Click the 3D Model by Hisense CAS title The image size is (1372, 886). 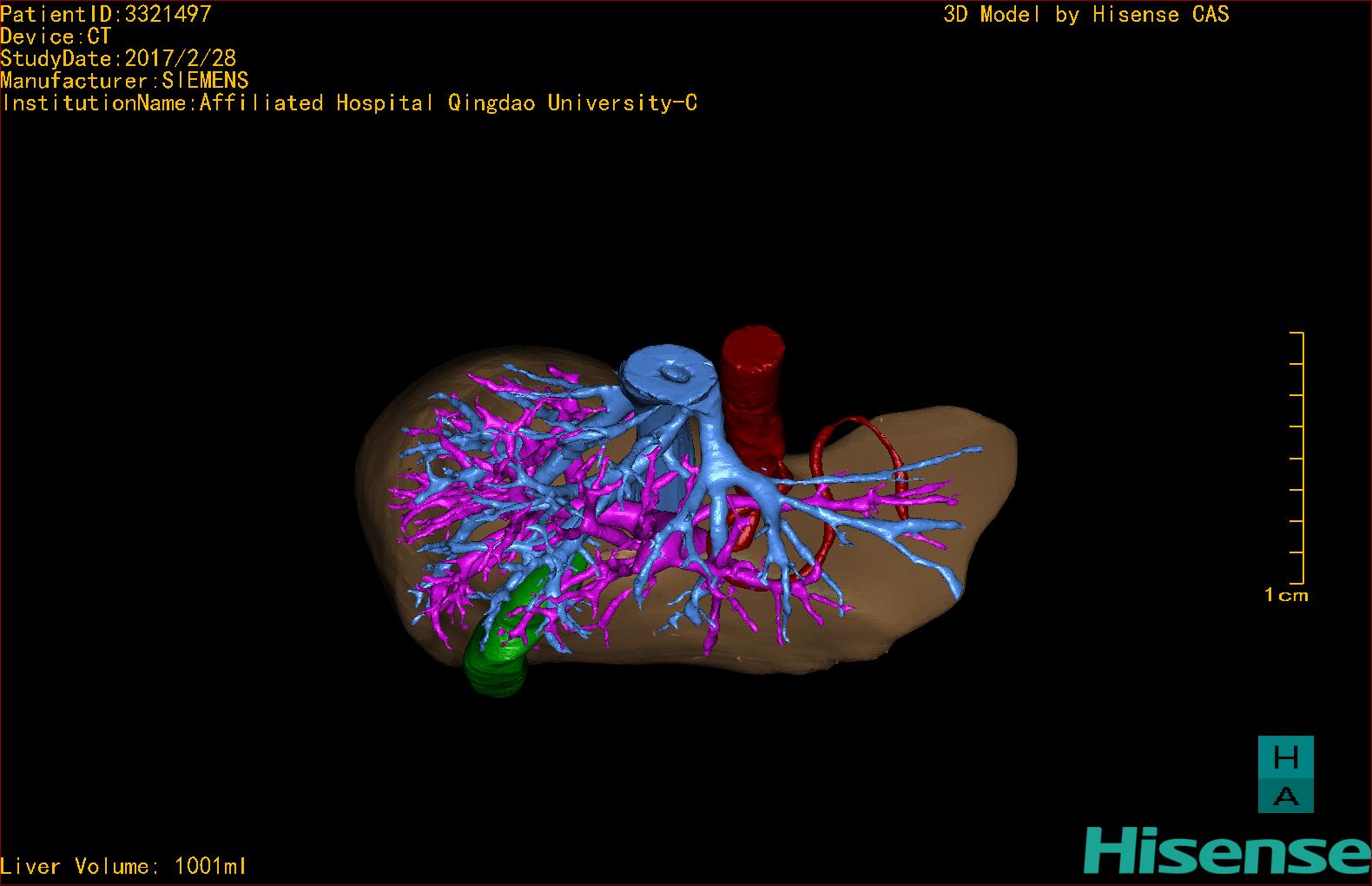(x=1086, y=15)
